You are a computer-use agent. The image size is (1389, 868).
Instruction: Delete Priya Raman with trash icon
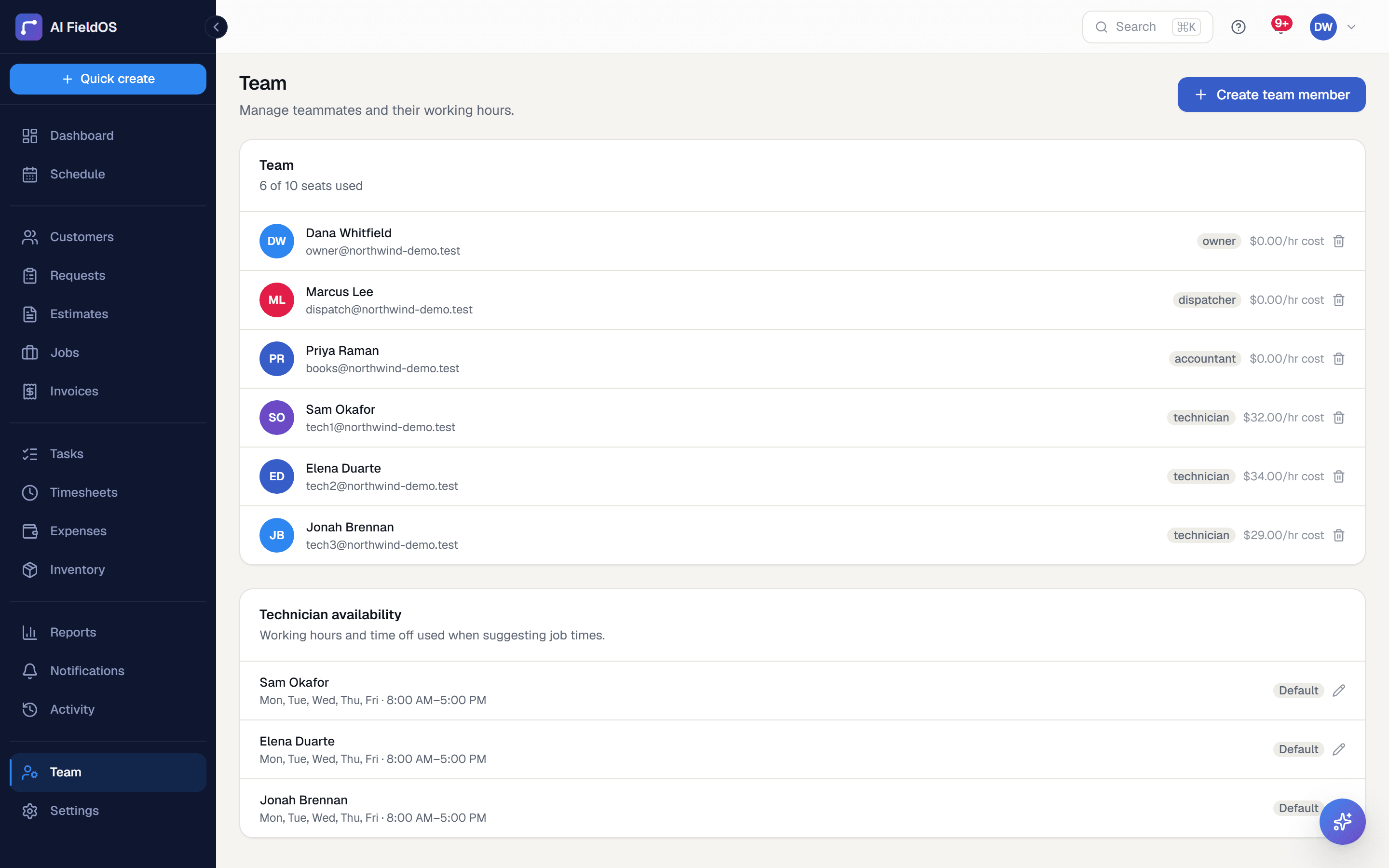1338,359
